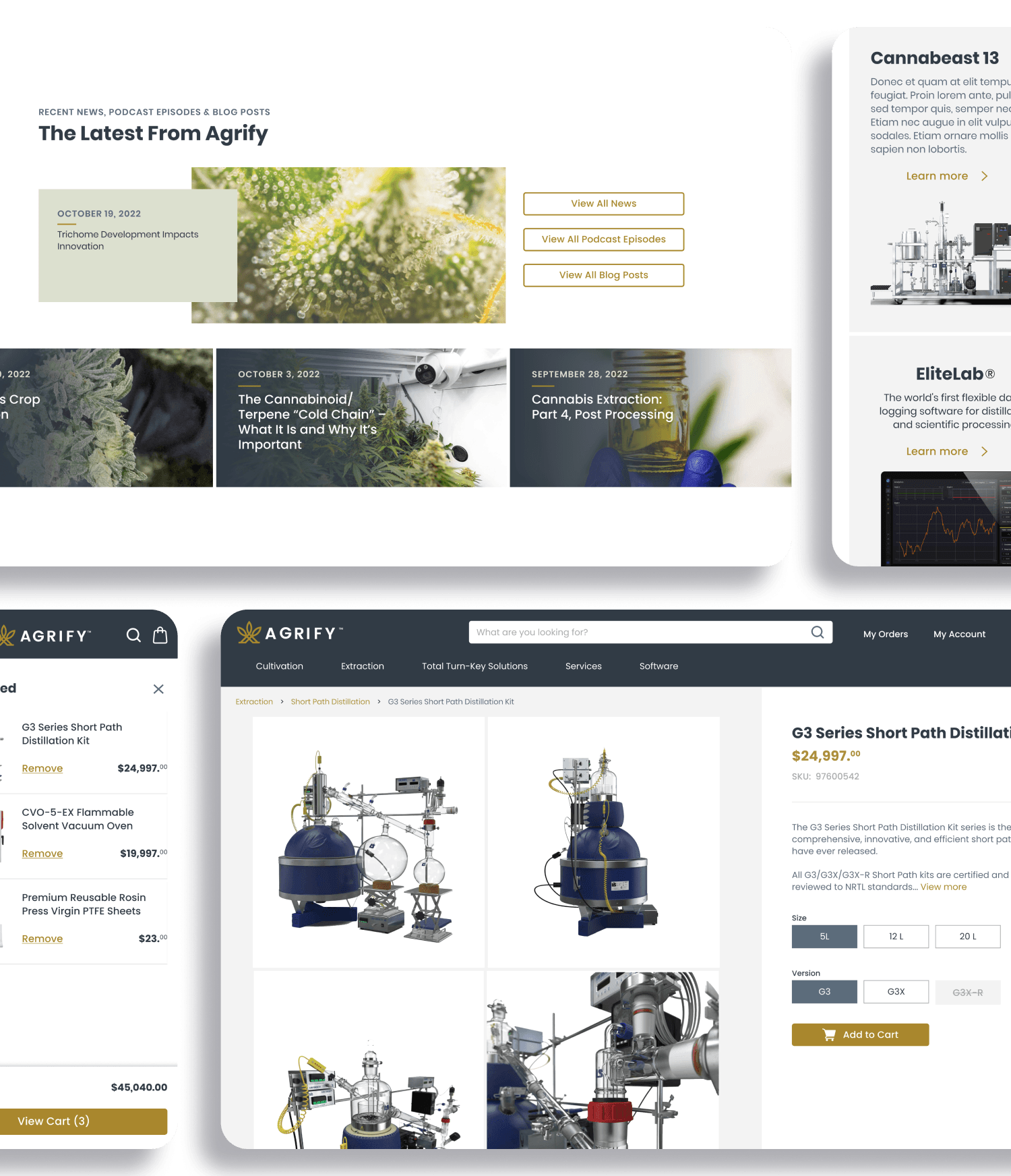
Task: Click the $45,040.00 cart total
Action: (139, 1087)
